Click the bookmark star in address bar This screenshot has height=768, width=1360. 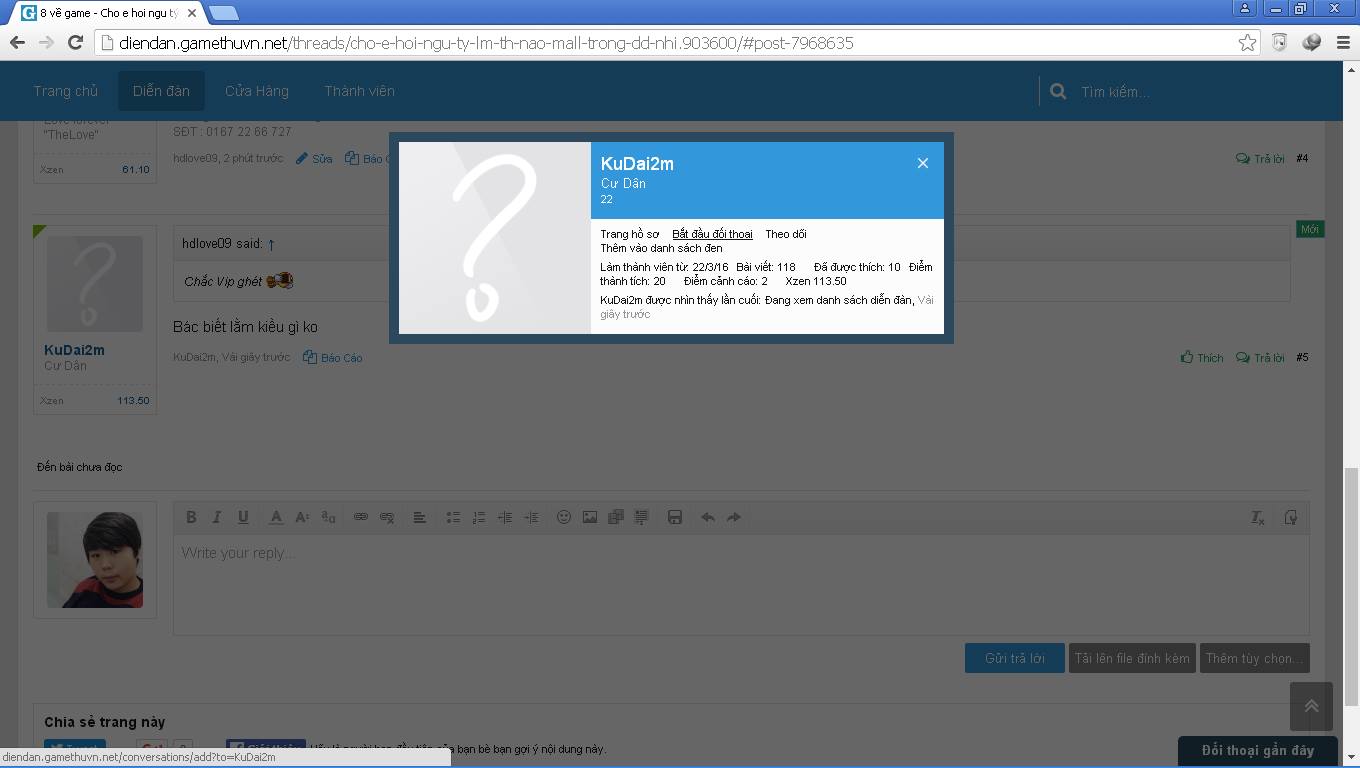click(1247, 42)
